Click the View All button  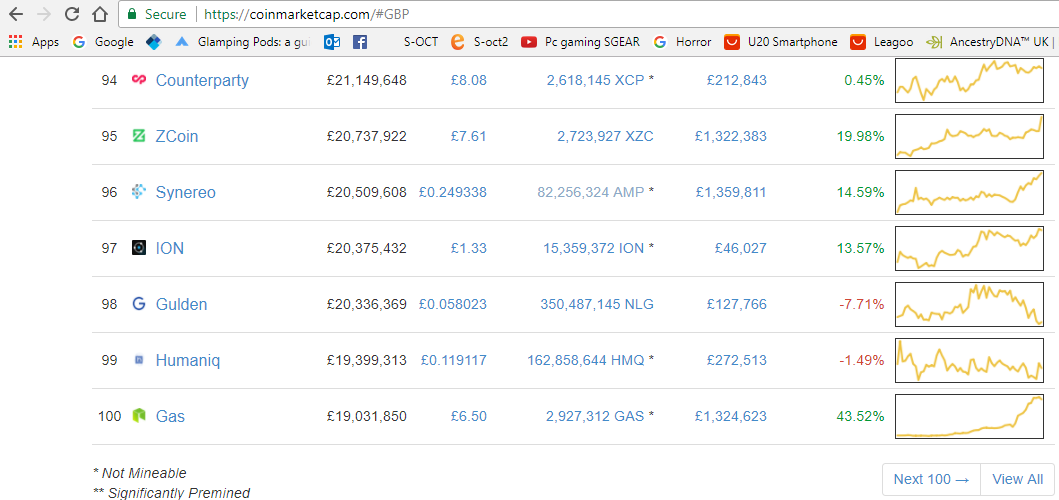[x=1017, y=479]
